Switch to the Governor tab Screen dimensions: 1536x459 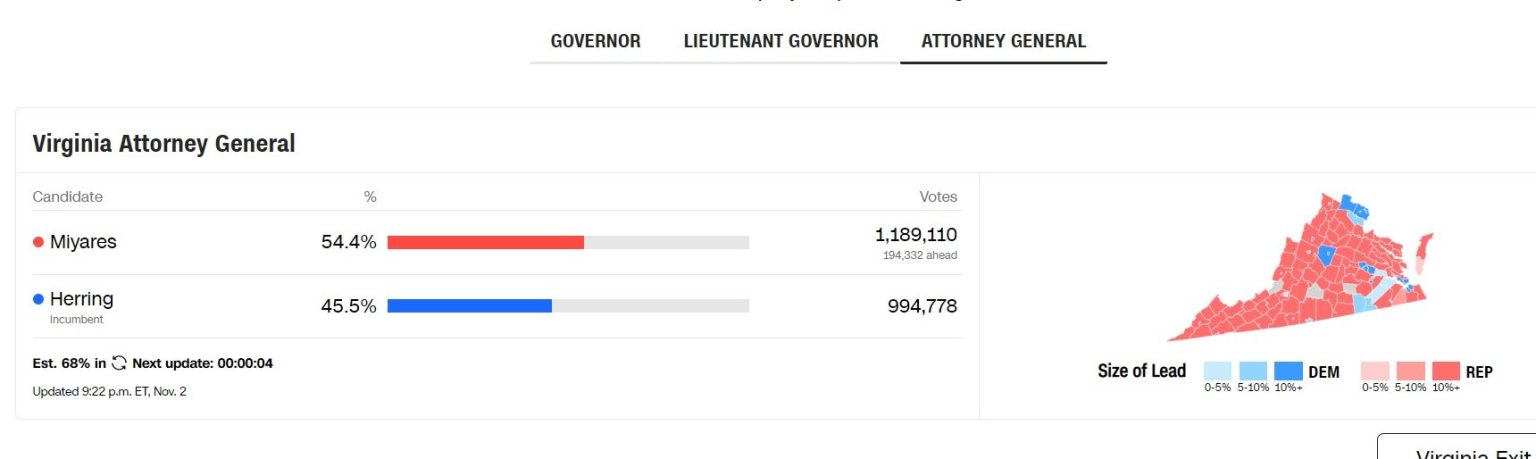tap(595, 42)
